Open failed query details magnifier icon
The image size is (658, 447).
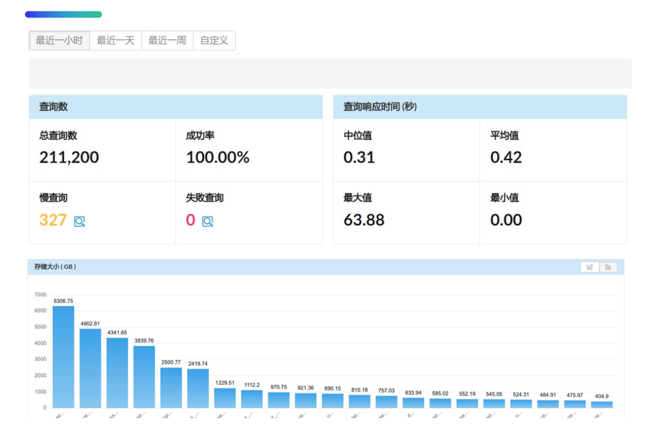207,221
